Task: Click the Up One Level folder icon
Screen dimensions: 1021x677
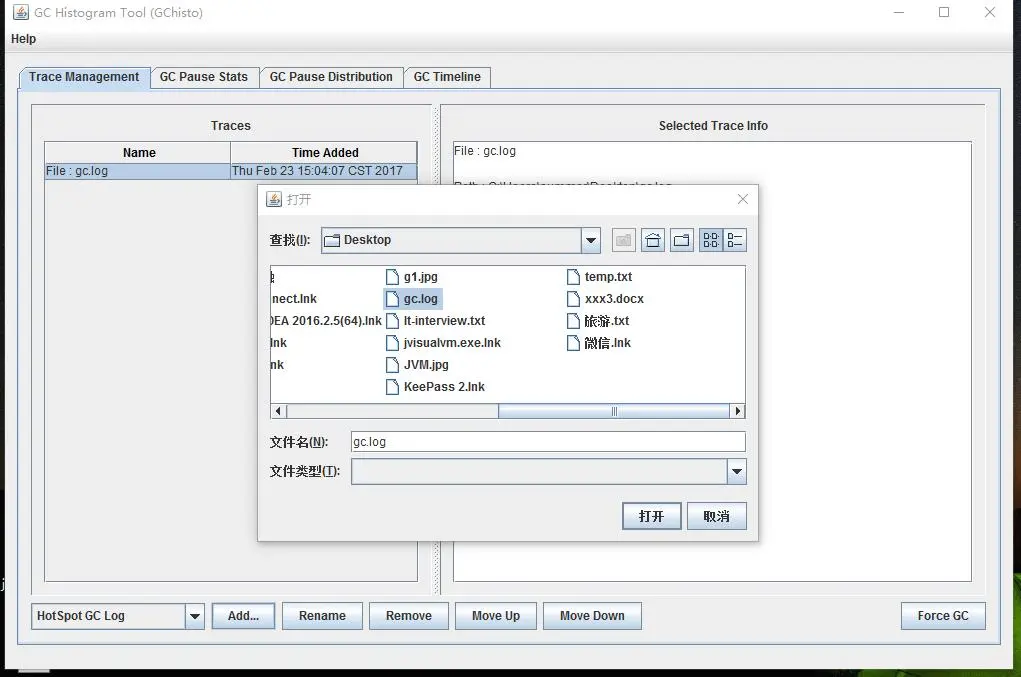Action: (624, 240)
